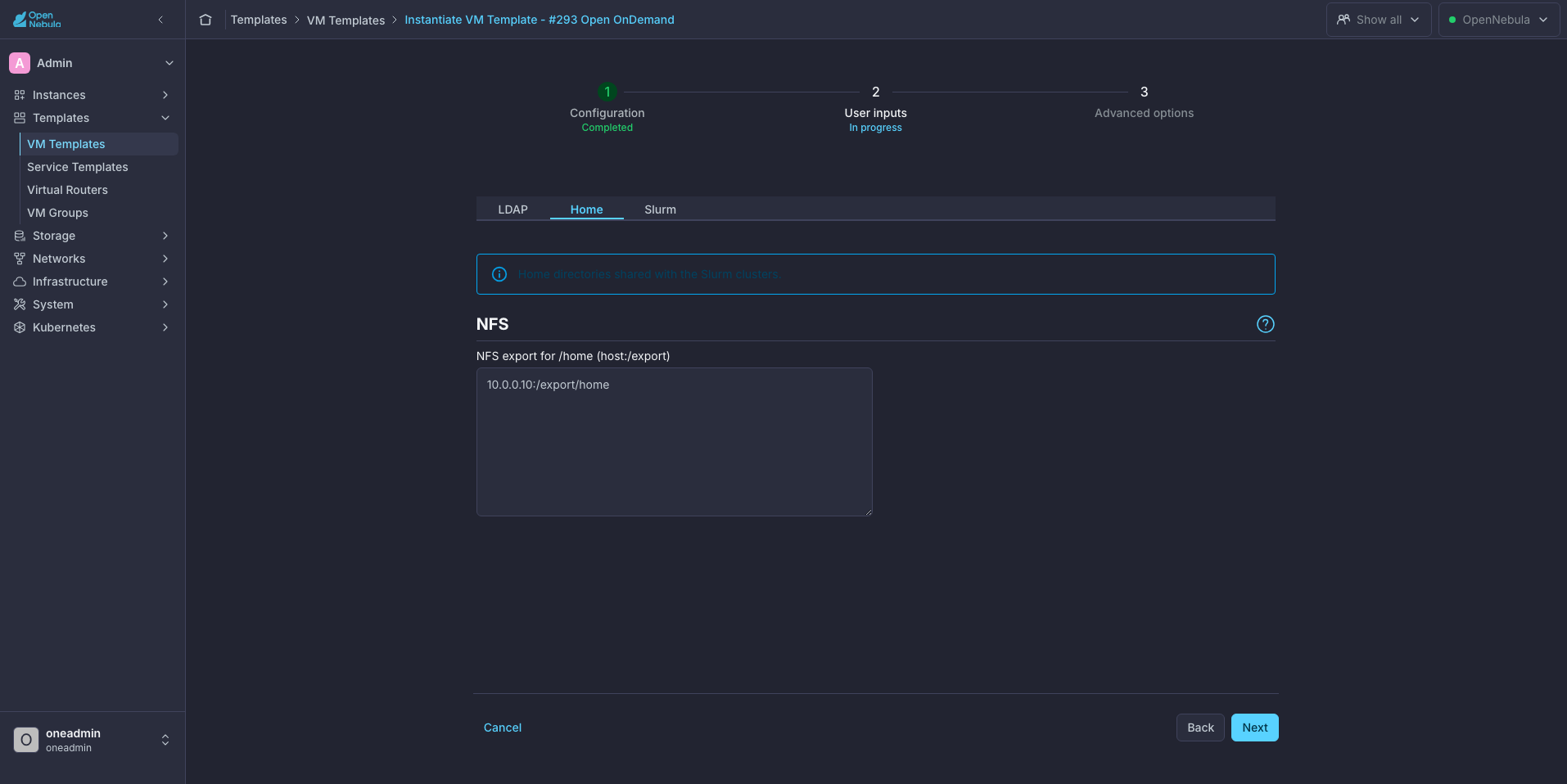This screenshot has width=1567, height=784.
Task: Open the oneadmin user menu switcher
Action: point(165,740)
